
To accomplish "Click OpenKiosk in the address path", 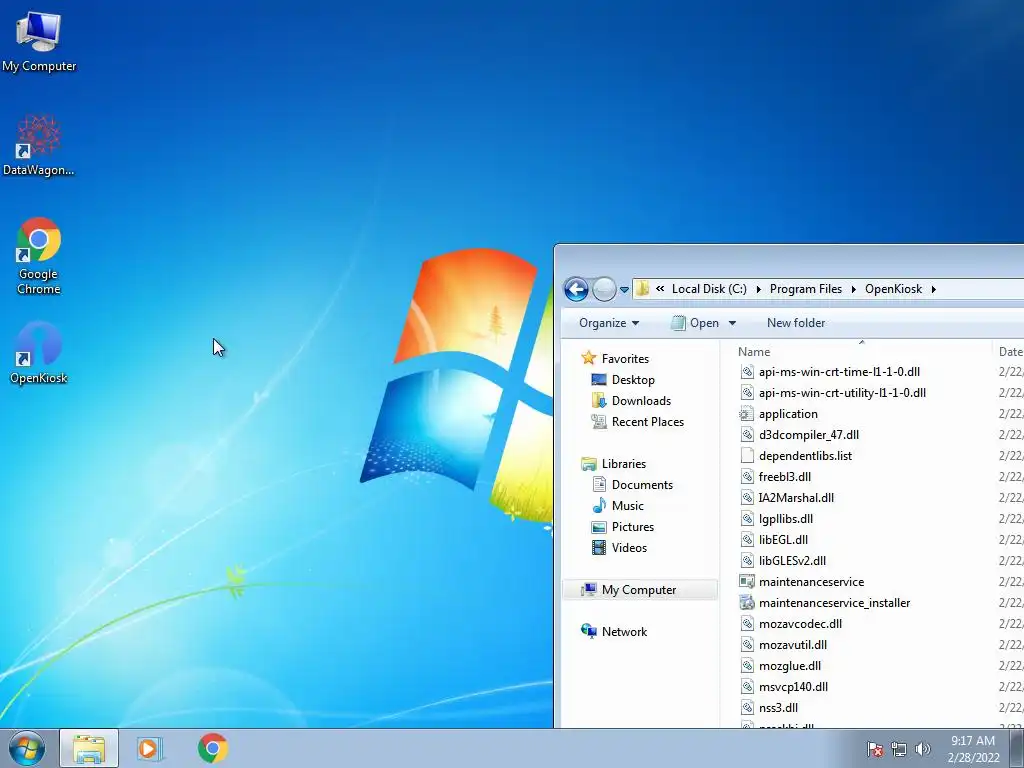I will coord(893,289).
